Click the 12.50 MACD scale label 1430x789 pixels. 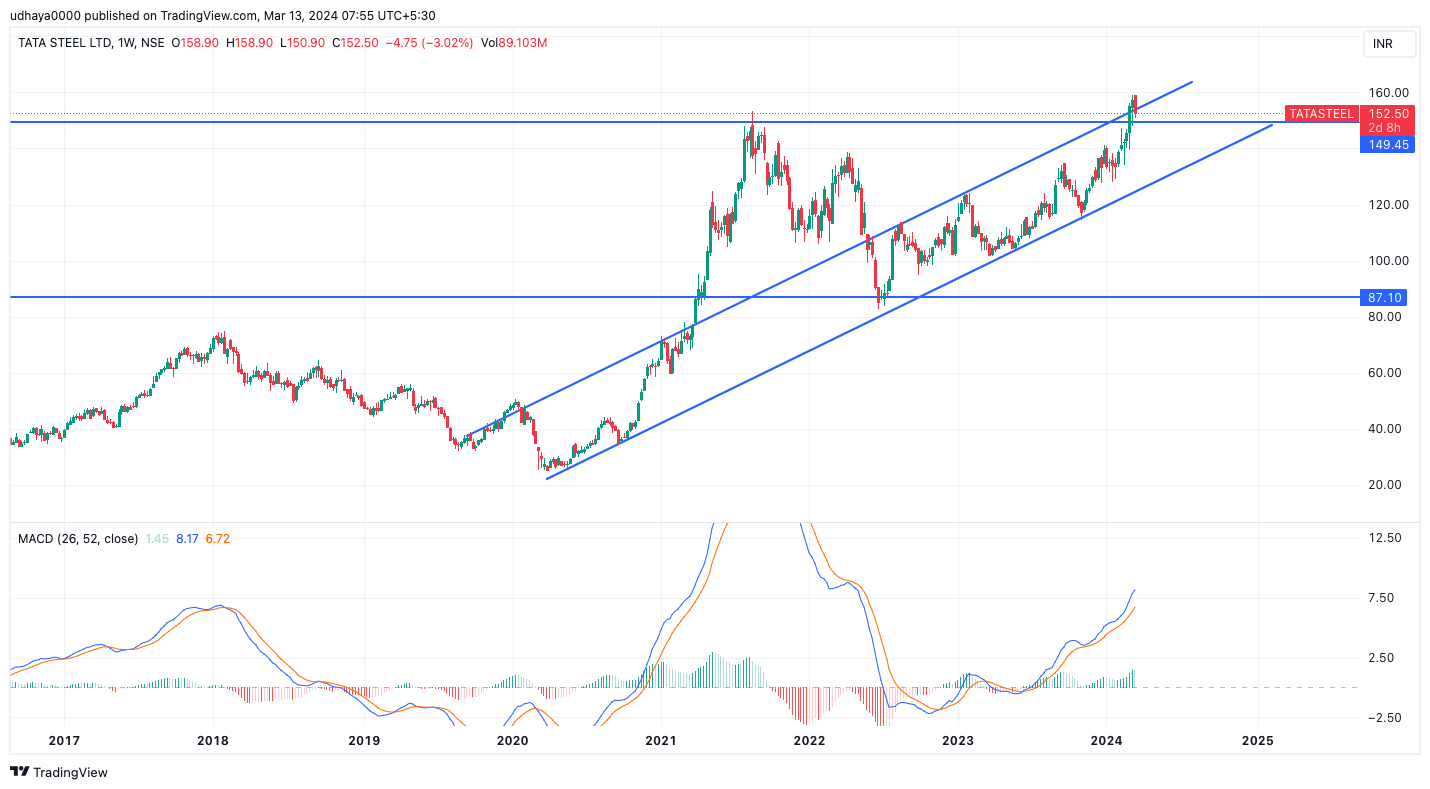pyautogui.click(x=1386, y=538)
